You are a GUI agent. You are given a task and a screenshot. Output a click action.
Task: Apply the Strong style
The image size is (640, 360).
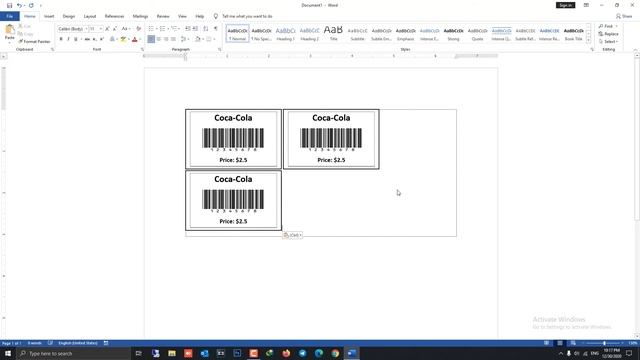pyautogui.click(x=453, y=33)
